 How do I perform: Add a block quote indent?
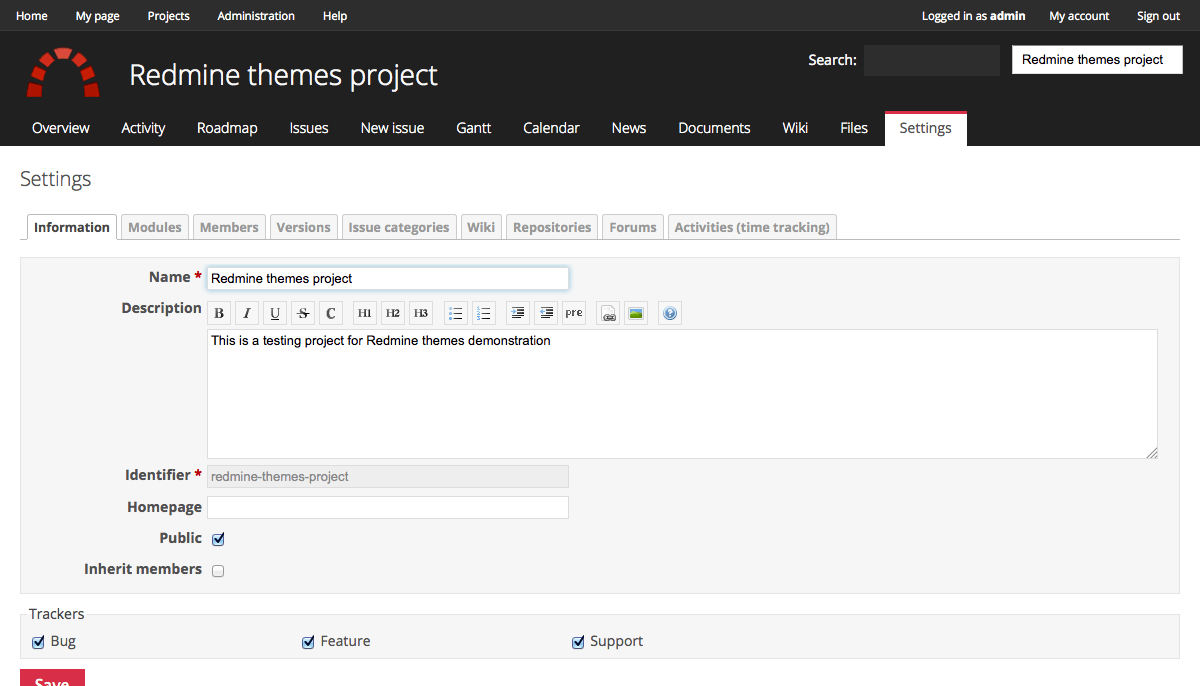pyautogui.click(x=517, y=313)
